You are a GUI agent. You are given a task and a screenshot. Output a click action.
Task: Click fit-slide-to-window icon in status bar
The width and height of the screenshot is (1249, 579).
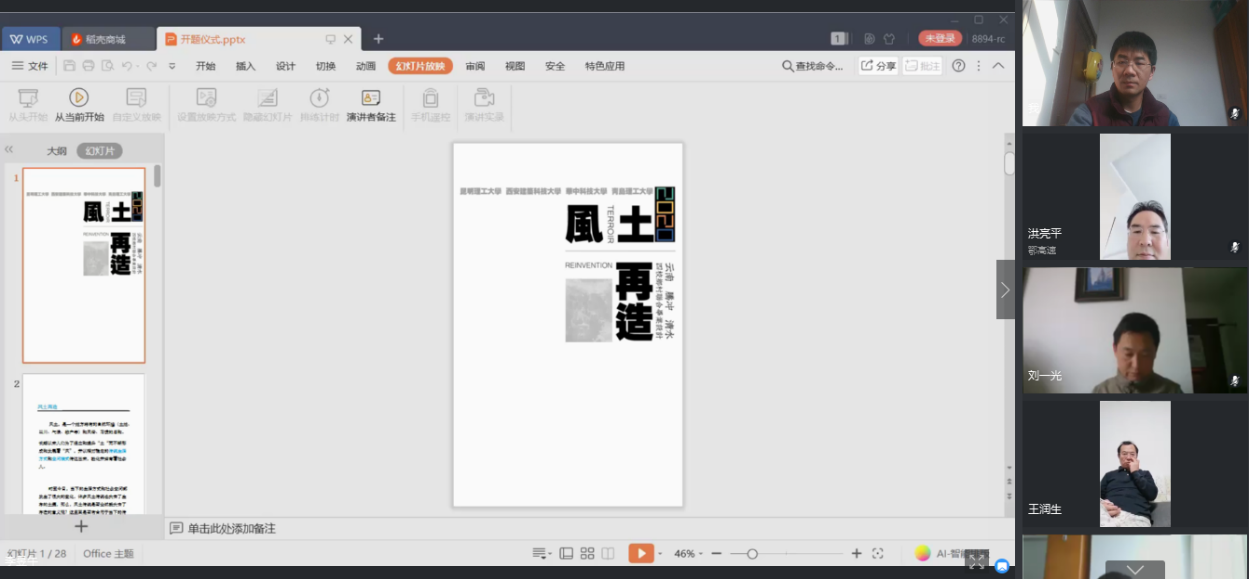coord(878,553)
